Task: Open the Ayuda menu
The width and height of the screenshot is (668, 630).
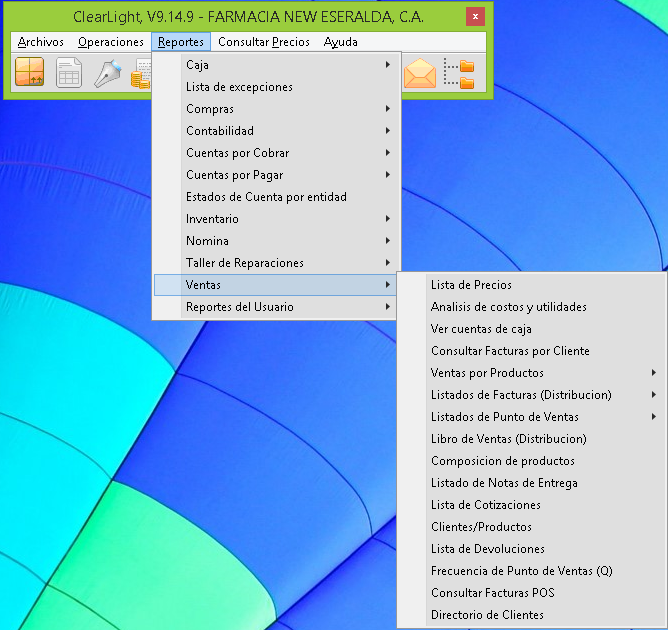Action: click(x=340, y=42)
